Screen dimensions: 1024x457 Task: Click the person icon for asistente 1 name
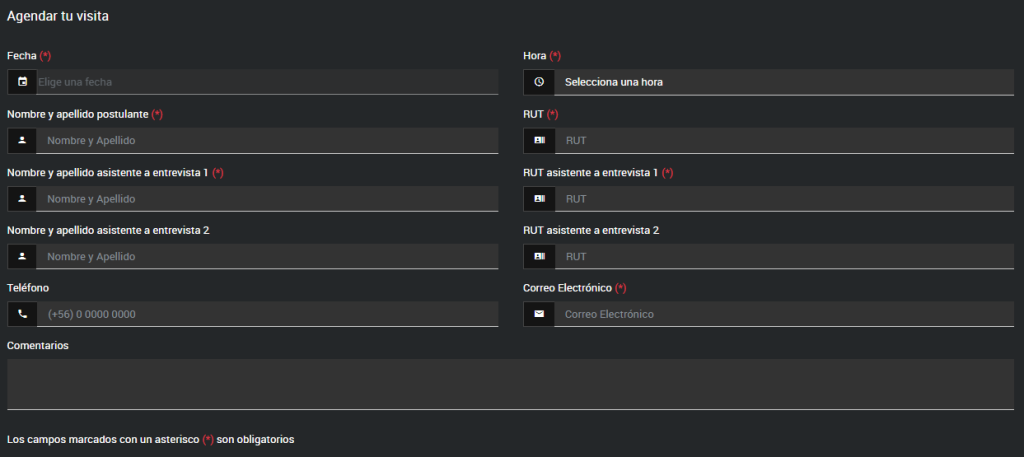click(x=22, y=198)
